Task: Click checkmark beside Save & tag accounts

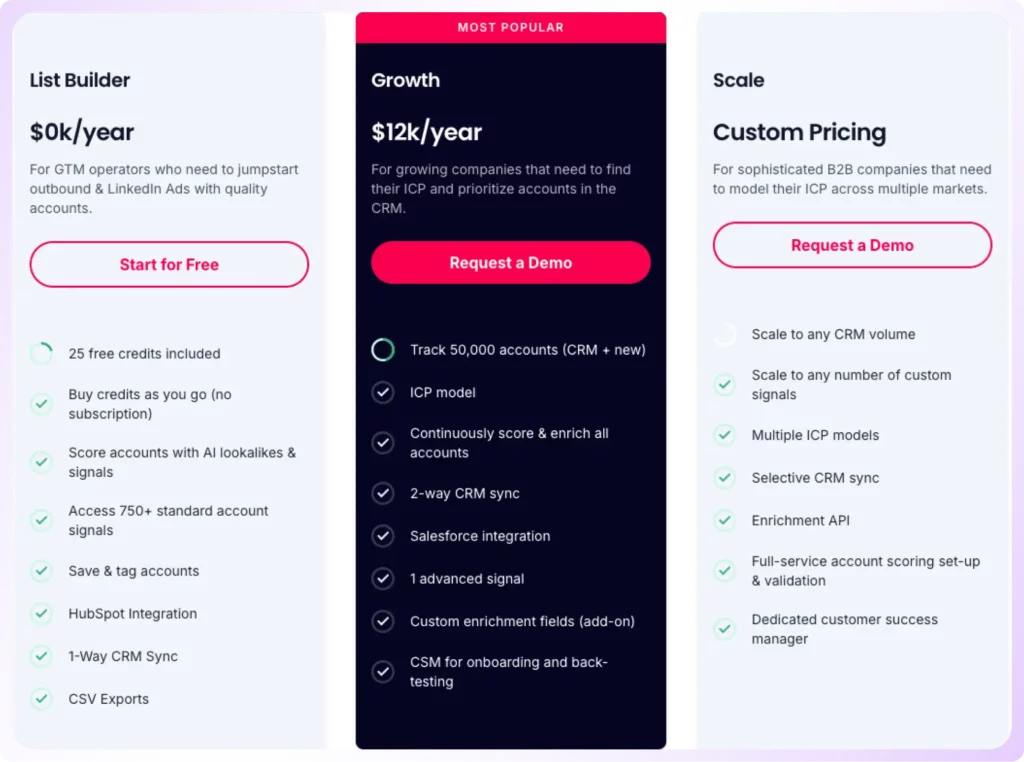Action: (x=41, y=571)
